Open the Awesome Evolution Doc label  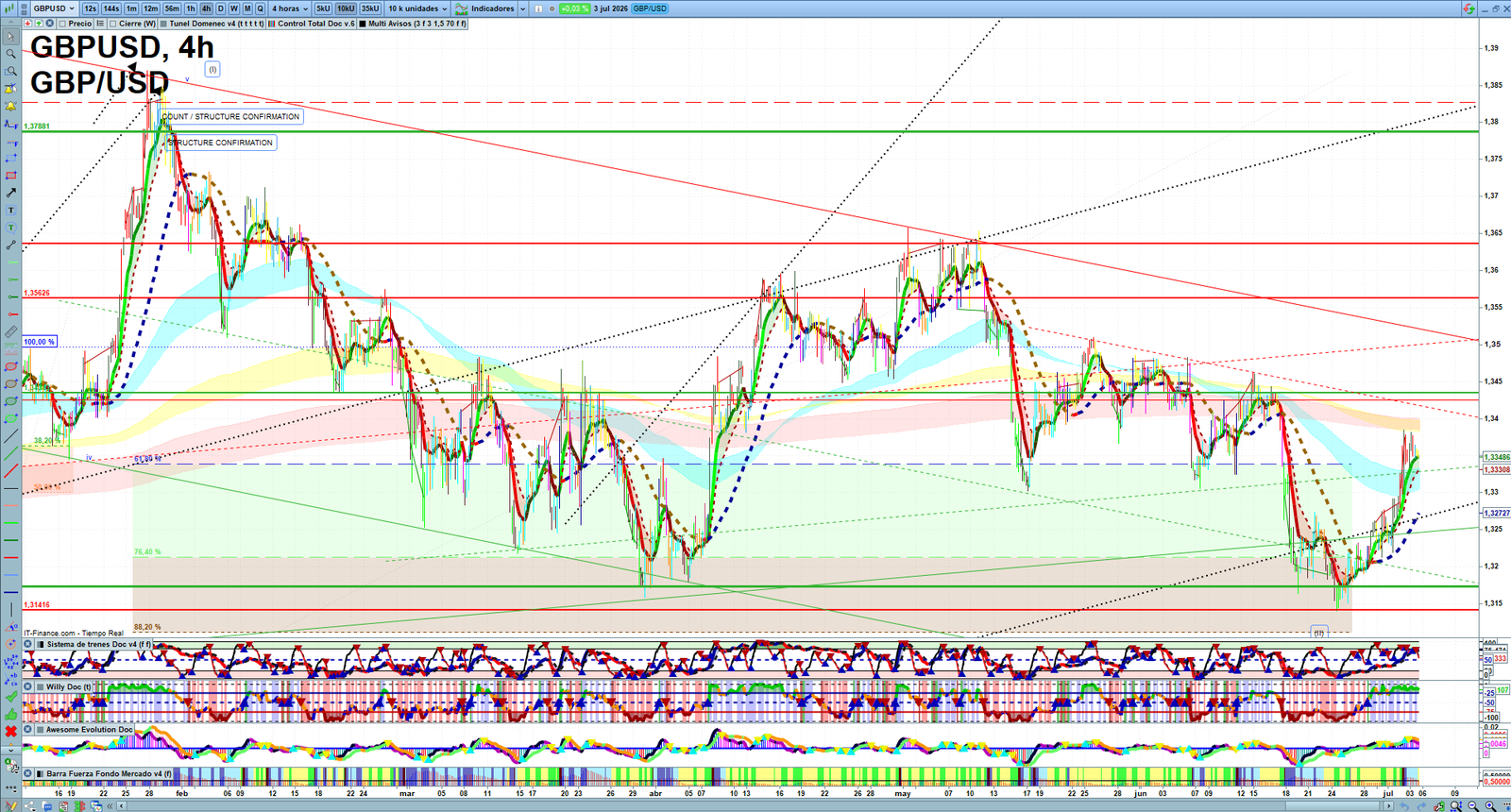90,729
